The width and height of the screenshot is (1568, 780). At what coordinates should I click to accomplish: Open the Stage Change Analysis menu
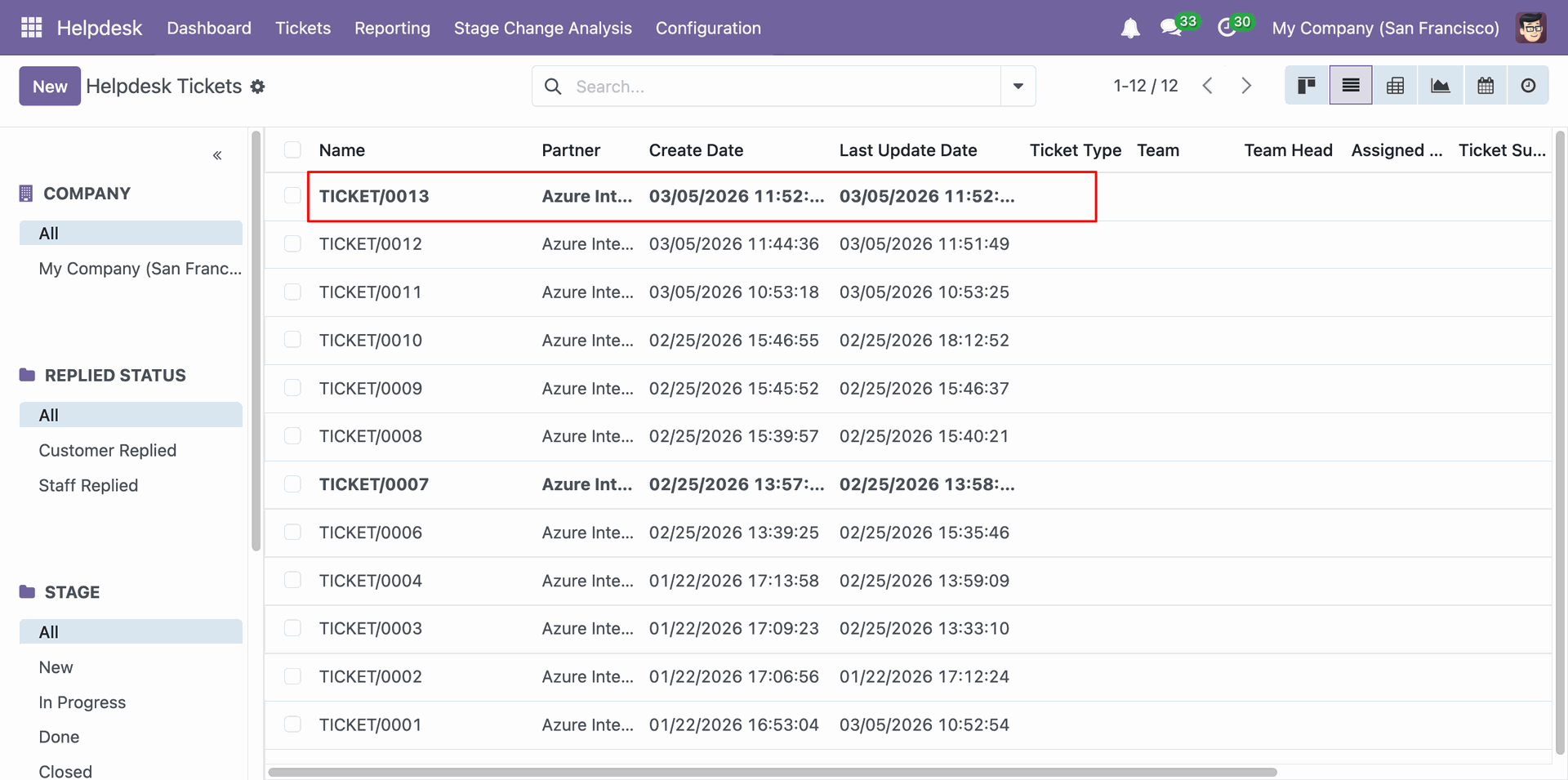(x=542, y=28)
